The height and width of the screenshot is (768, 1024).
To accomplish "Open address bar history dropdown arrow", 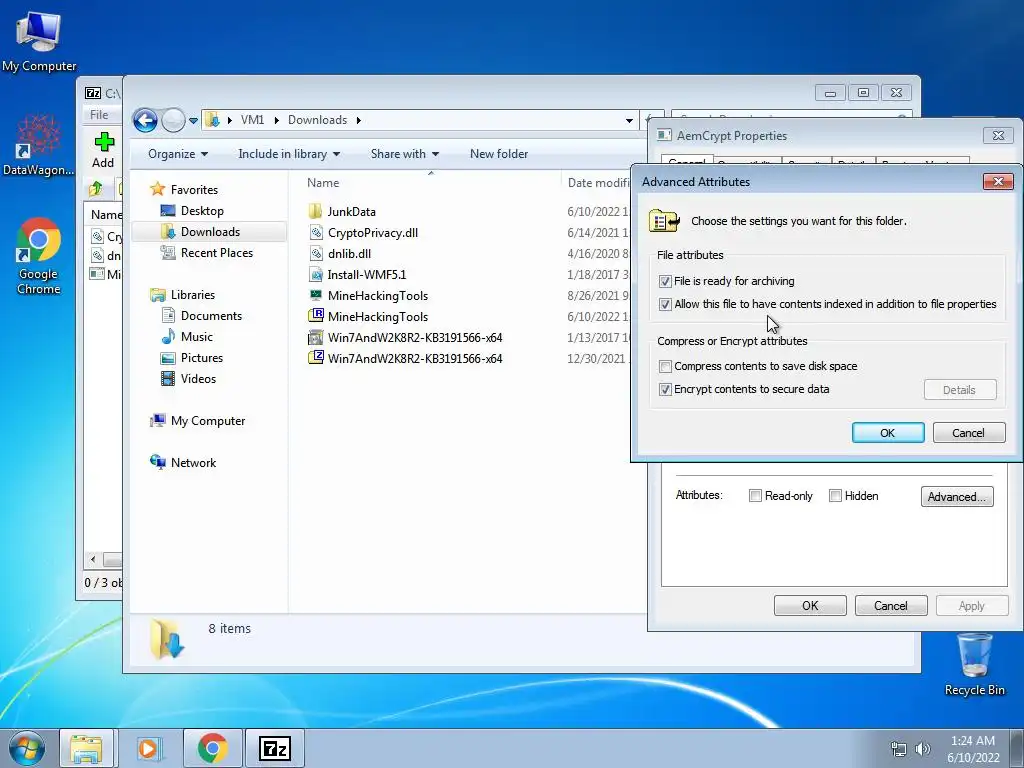I will 629,120.
